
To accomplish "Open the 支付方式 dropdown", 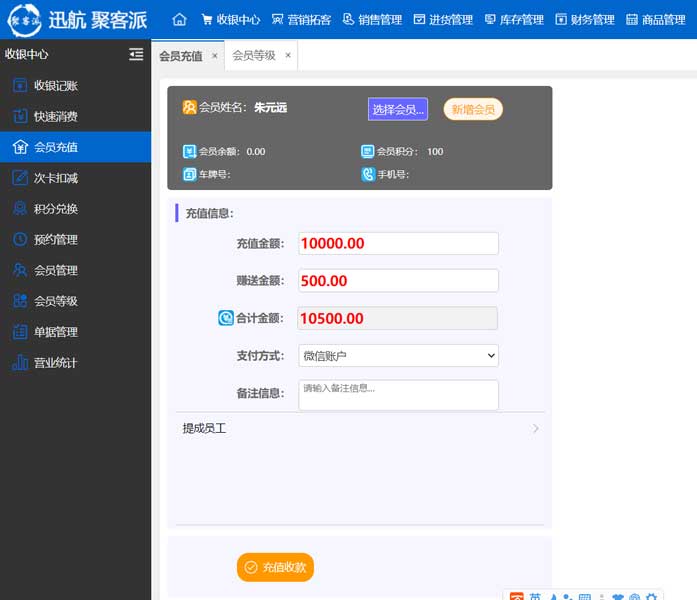I will 398,356.
